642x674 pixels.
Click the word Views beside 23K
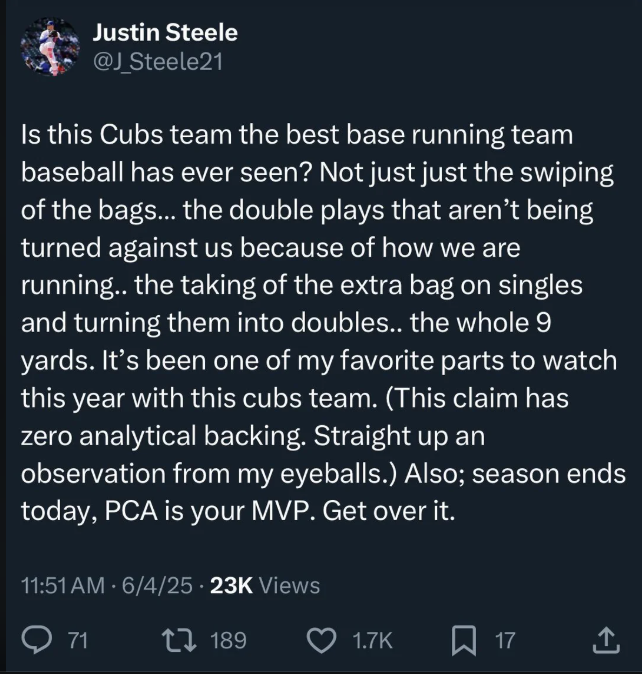click(x=290, y=585)
